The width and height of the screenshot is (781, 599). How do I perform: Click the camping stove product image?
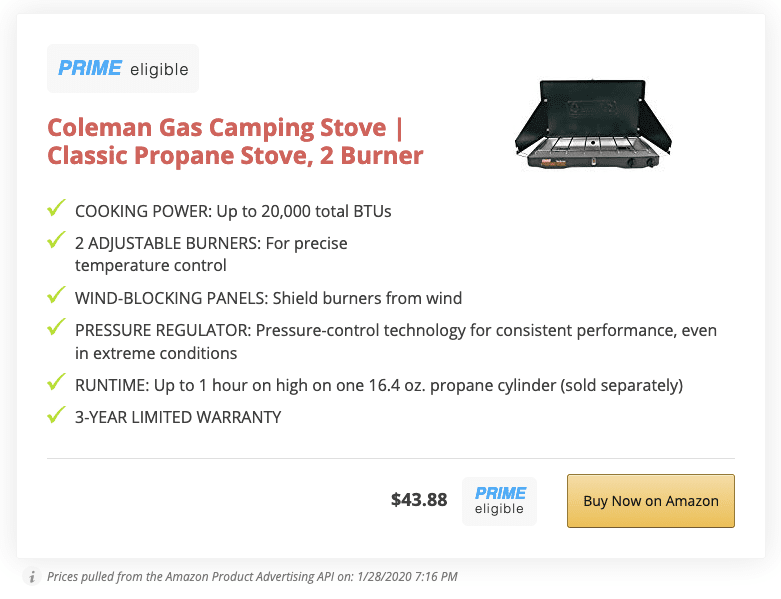(x=593, y=124)
